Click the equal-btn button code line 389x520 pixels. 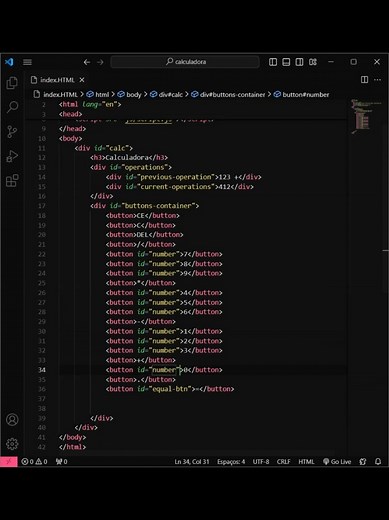170,389
